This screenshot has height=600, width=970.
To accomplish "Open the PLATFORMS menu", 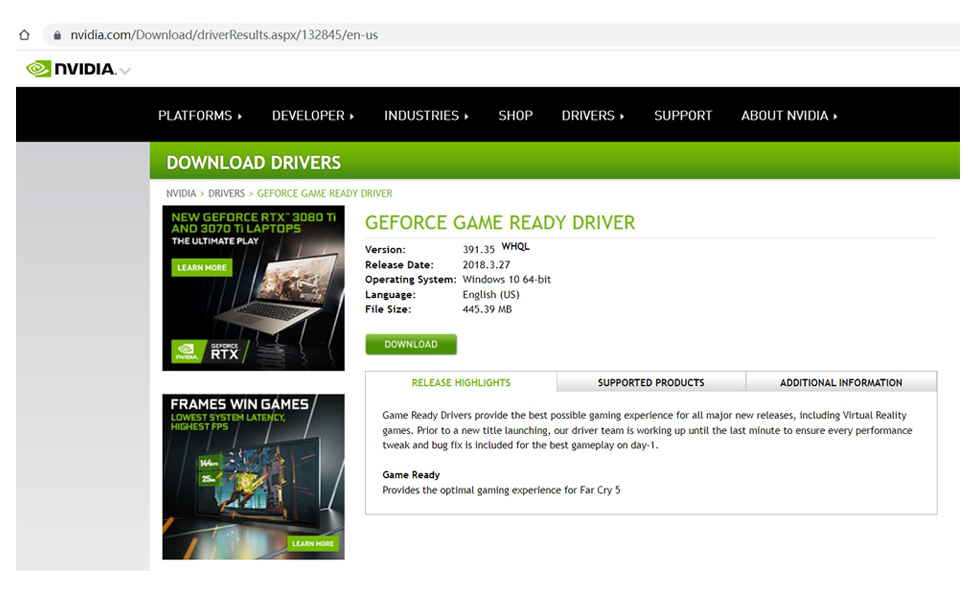I will point(200,116).
